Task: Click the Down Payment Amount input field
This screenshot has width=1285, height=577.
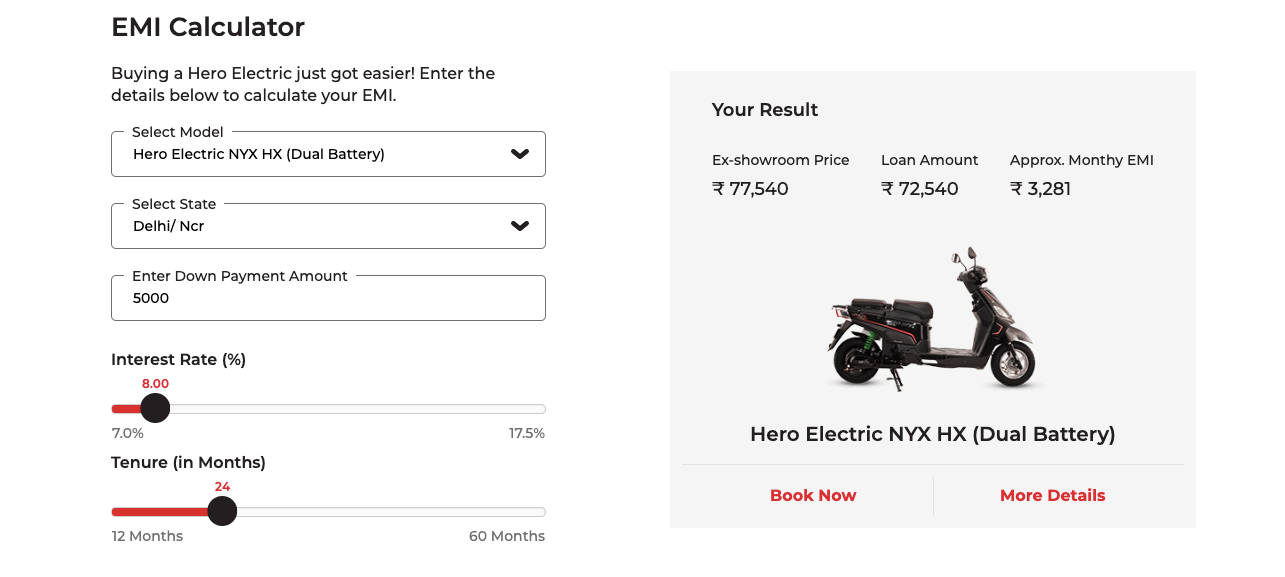Action: pyautogui.click(x=328, y=298)
